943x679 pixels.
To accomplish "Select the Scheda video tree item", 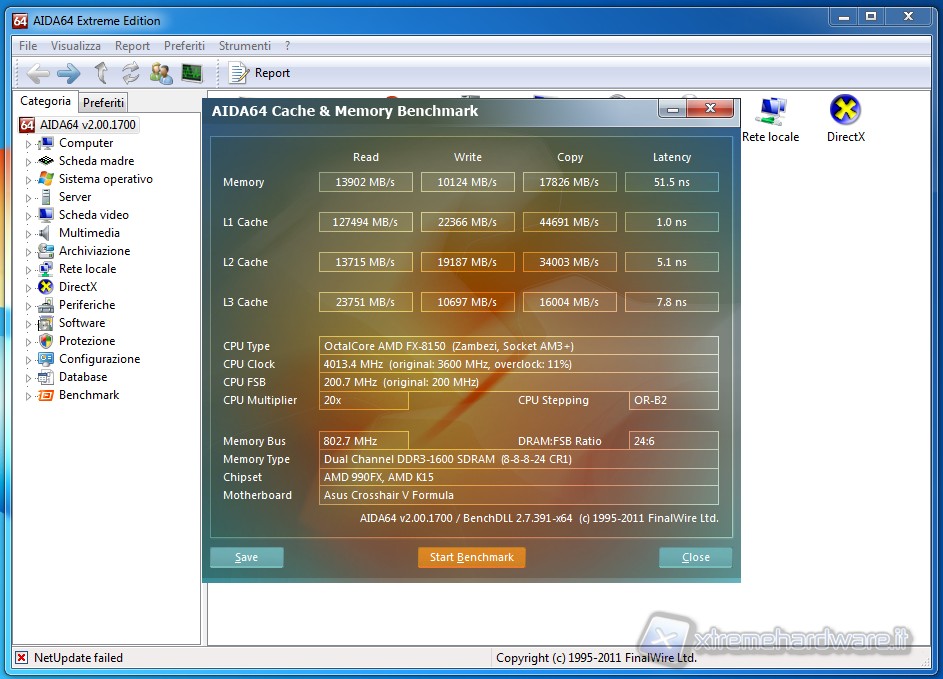I will pos(93,215).
